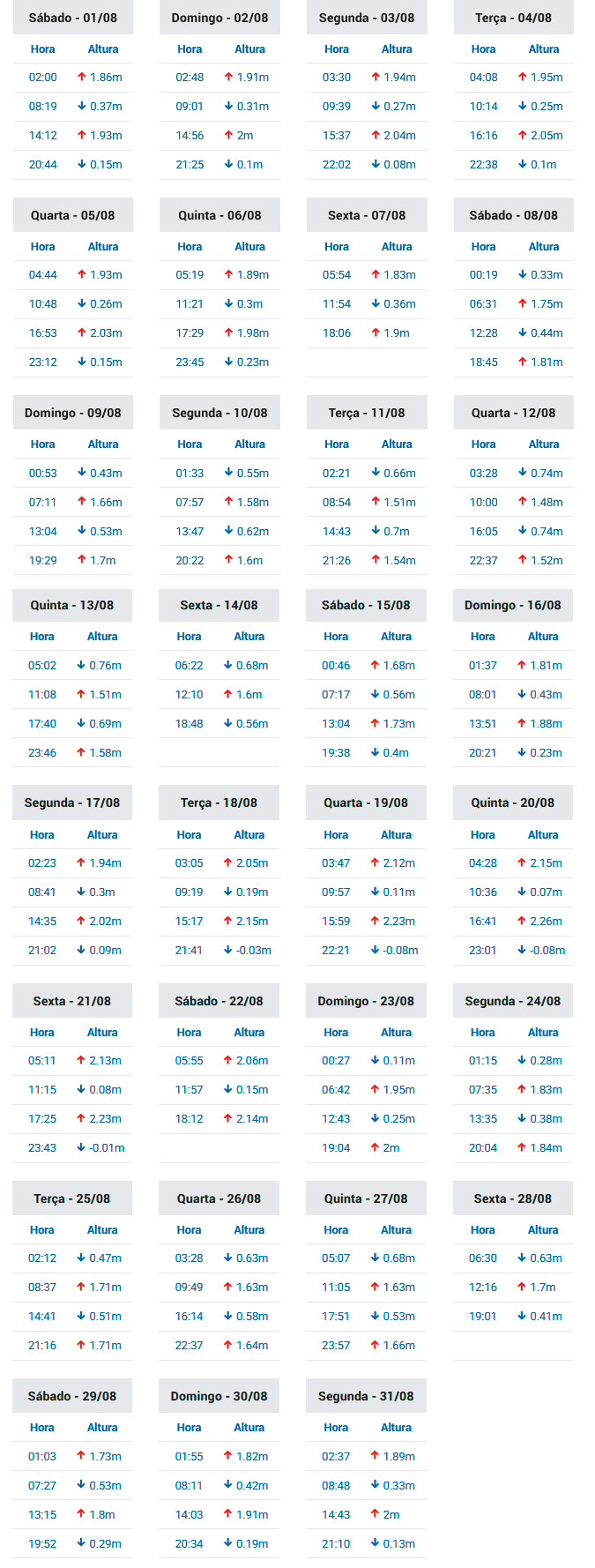
Task: Click blue down arrow beside -0.01m on Sexta 21/08
Action: click(81, 1147)
